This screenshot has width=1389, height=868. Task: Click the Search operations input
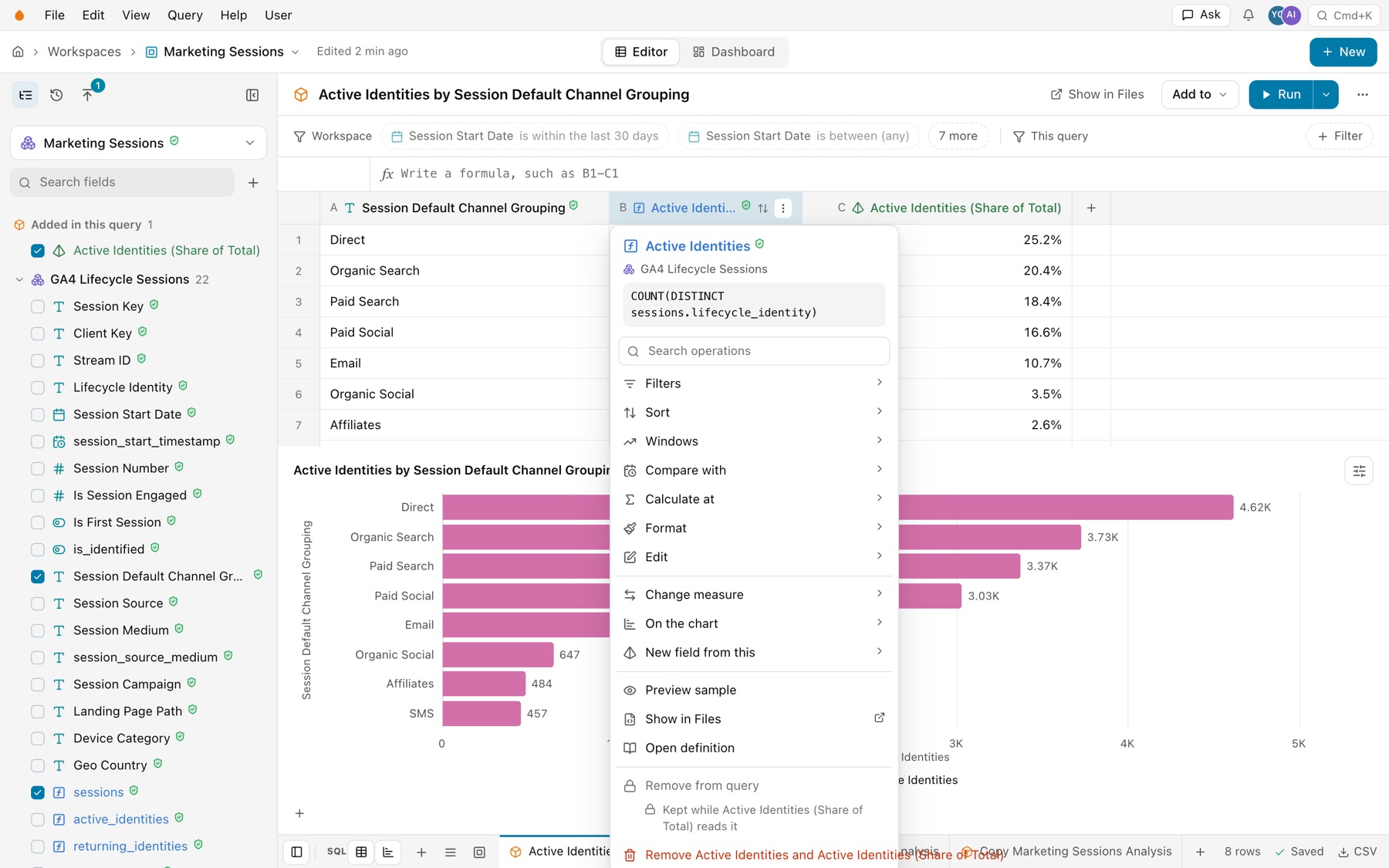754,351
